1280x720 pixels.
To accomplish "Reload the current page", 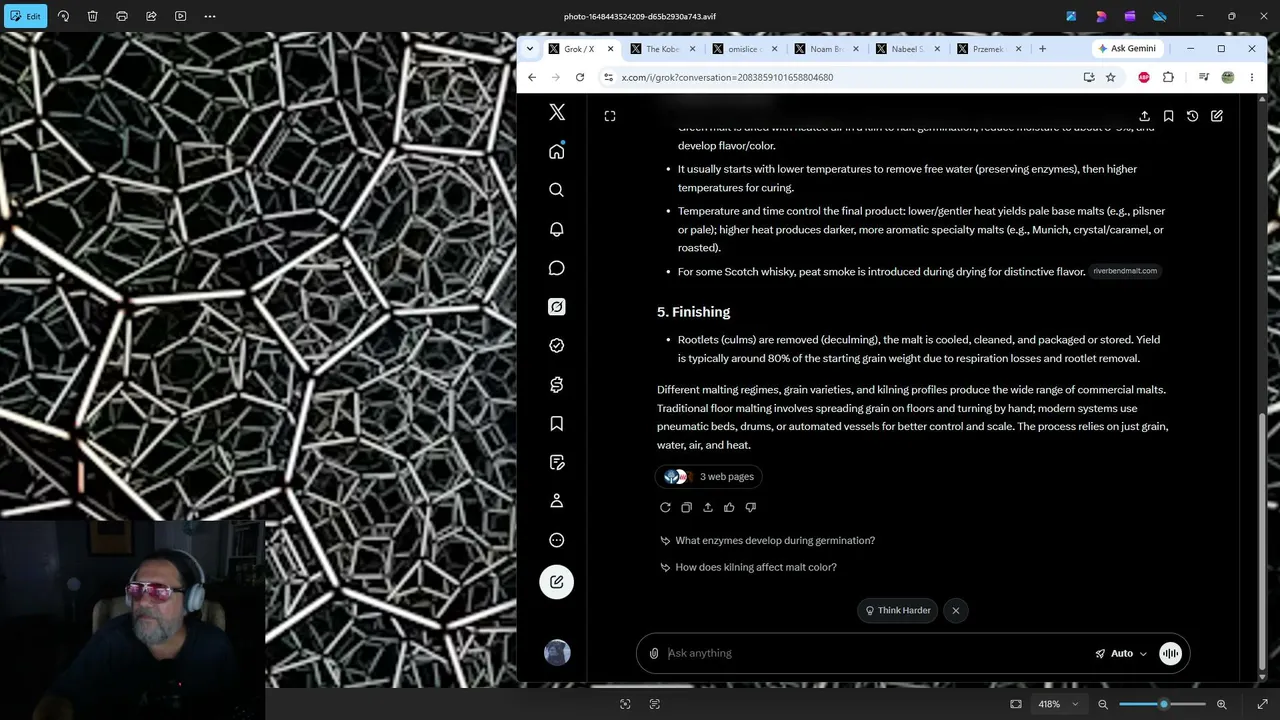I will tap(580, 77).
